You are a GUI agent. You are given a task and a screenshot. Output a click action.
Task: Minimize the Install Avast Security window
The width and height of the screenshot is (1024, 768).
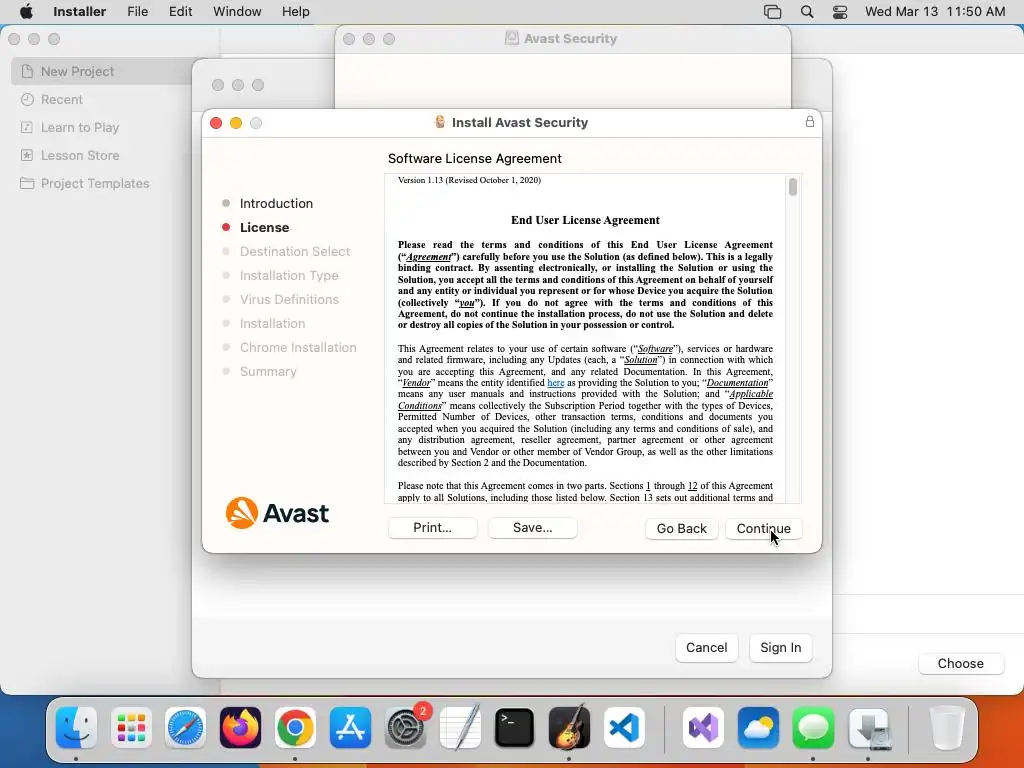coord(236,123)
